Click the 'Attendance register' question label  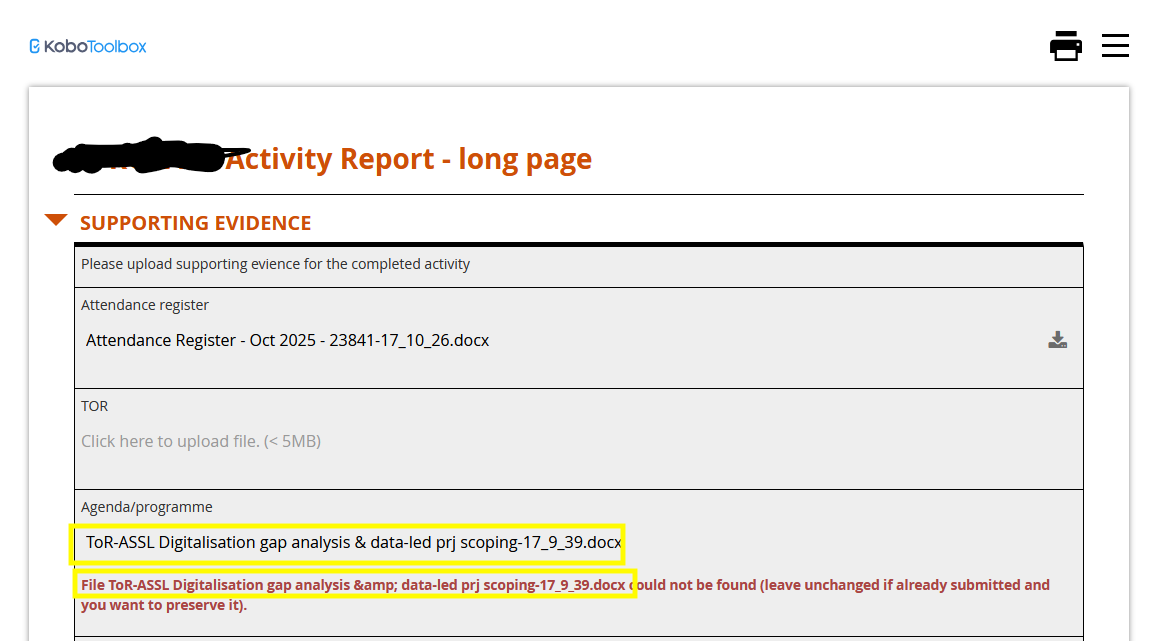pyautogui.click(x=145, y=305)
